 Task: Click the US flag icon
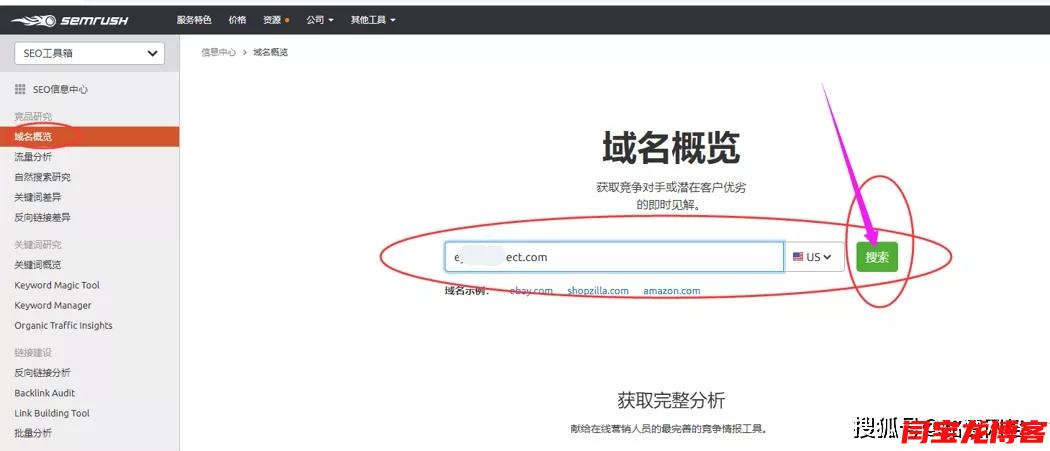pyautogui.click(x=798, y=257)
